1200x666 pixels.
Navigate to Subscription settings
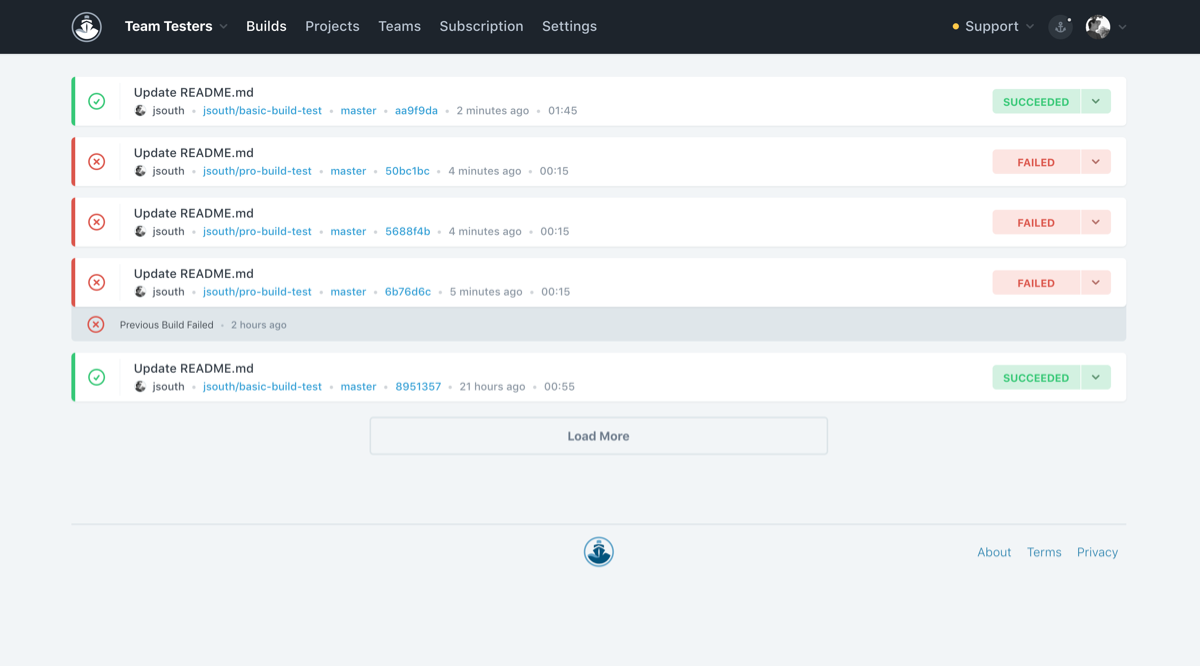tap(481, 26)
